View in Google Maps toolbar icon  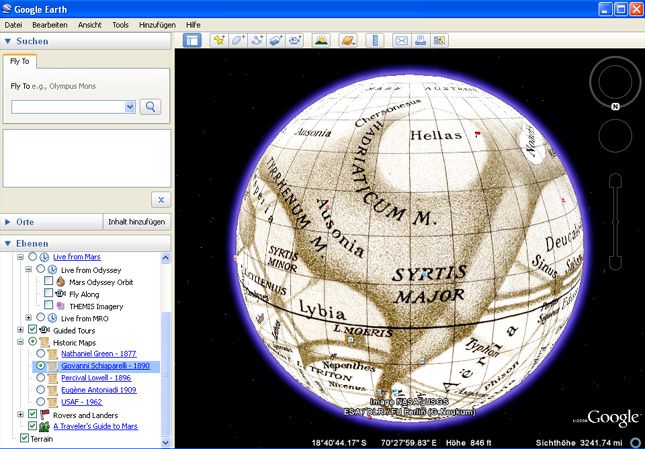coord(439,40)
